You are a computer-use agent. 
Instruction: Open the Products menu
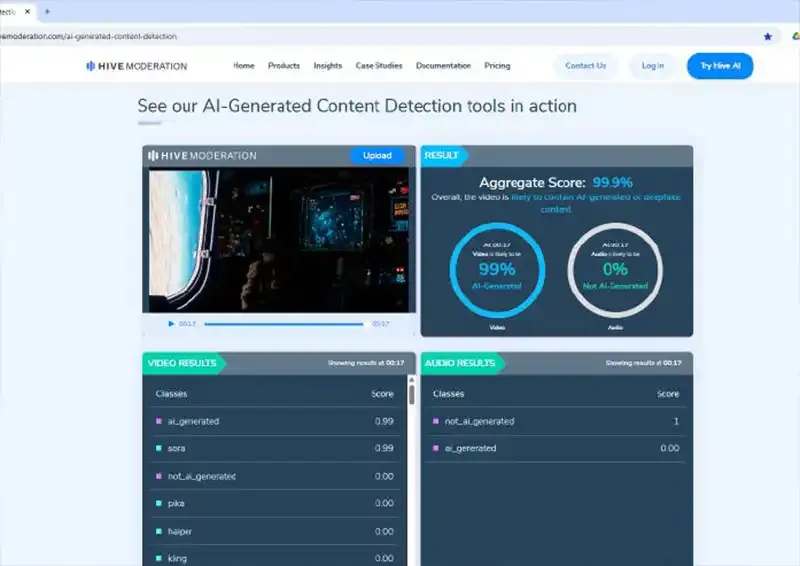tap(284, 66)
